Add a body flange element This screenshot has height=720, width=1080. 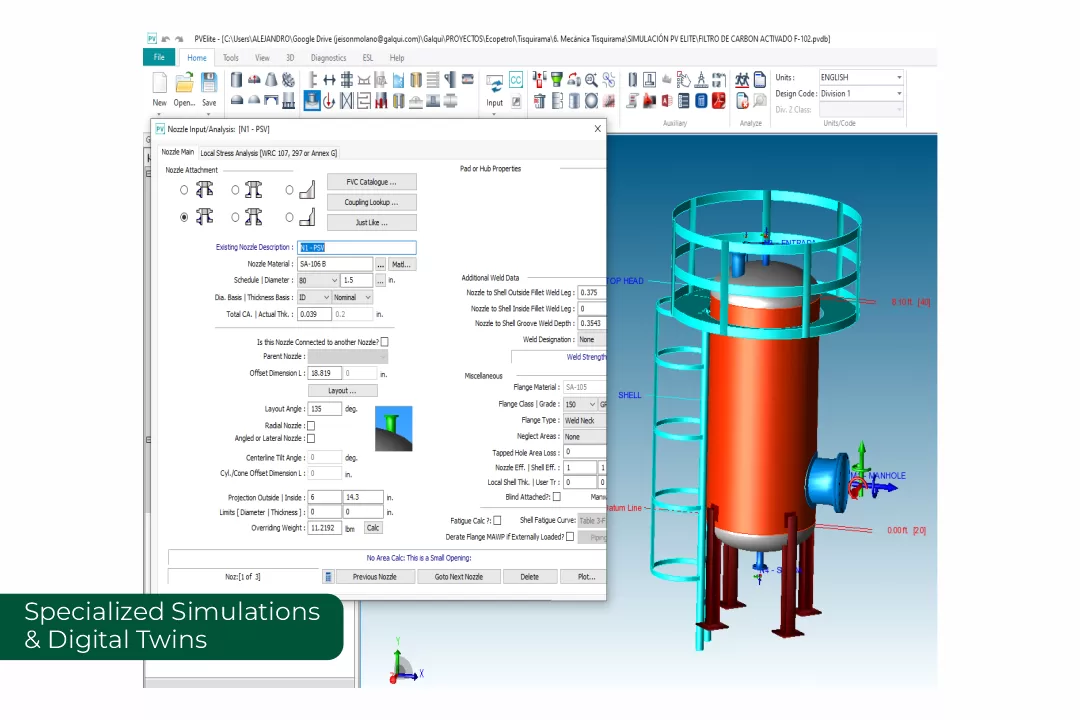(x=288, y=80)
